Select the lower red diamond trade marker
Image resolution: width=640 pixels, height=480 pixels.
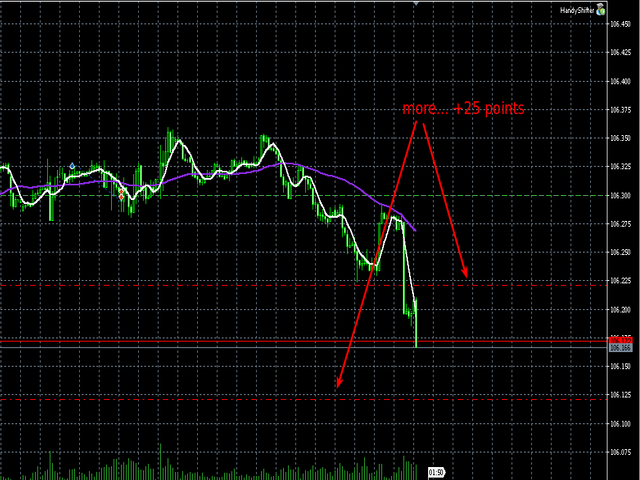pyautogui.click(x=121, y=198)
